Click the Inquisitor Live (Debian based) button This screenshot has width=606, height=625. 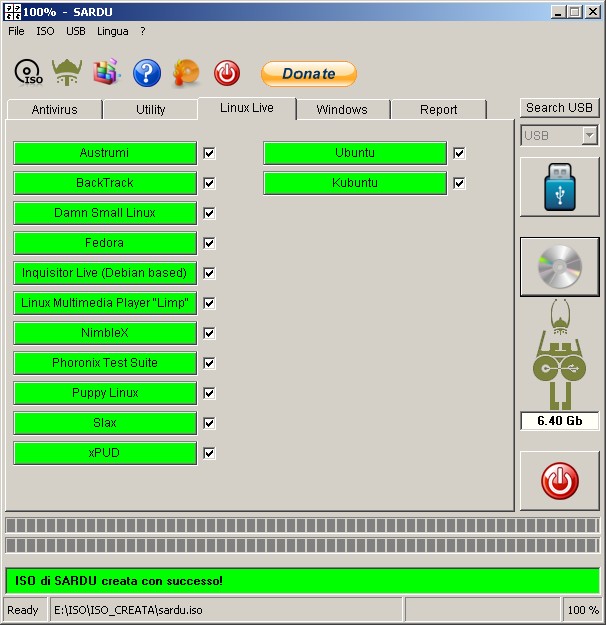pyautogui.click(x=105, y=273)
